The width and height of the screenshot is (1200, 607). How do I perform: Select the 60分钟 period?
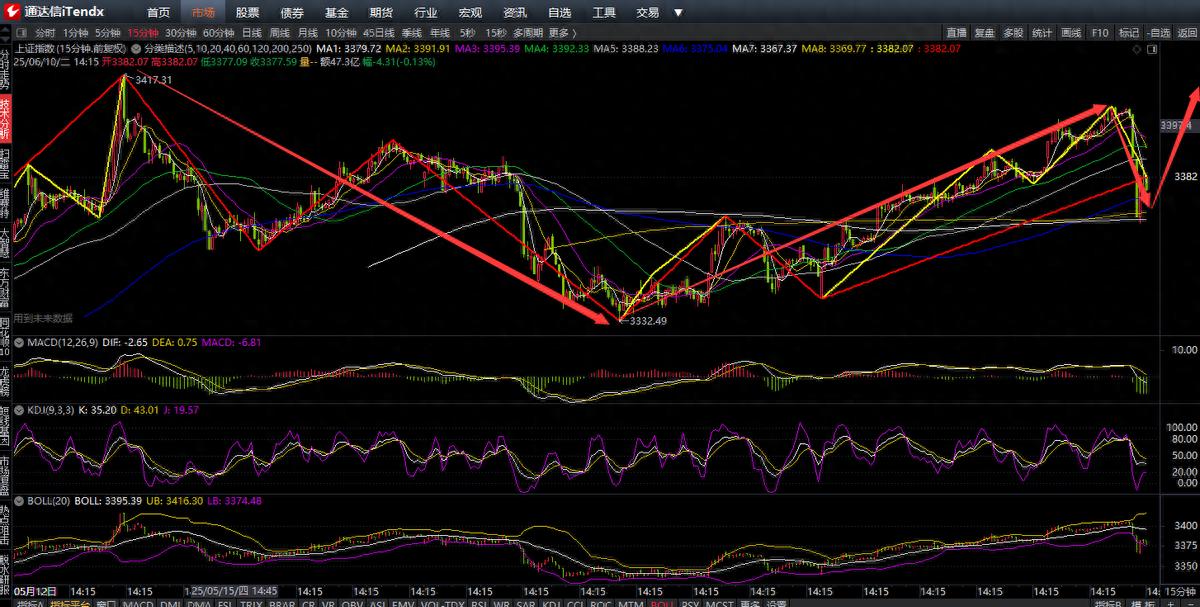click(x=218, y=33)
